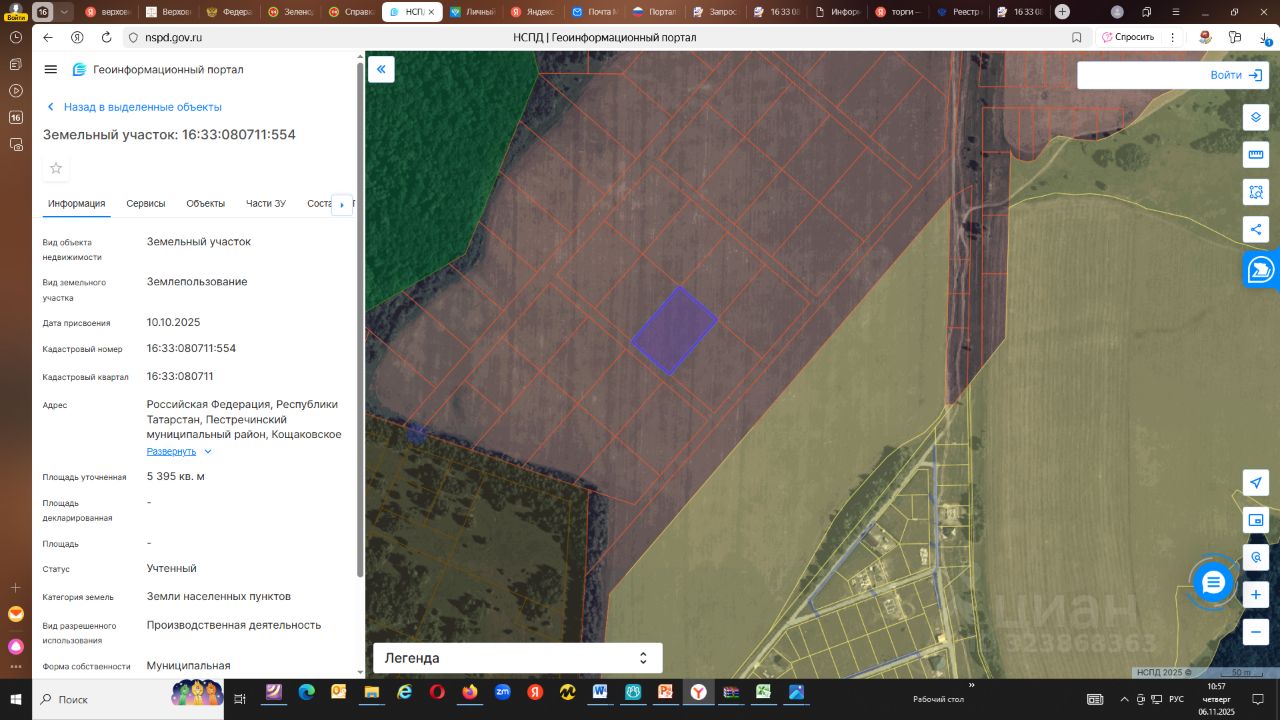The height and width of the screenshot is (720, 1280).
Task: Select the area value 5 395 кв. м
Action: (176, 477)
